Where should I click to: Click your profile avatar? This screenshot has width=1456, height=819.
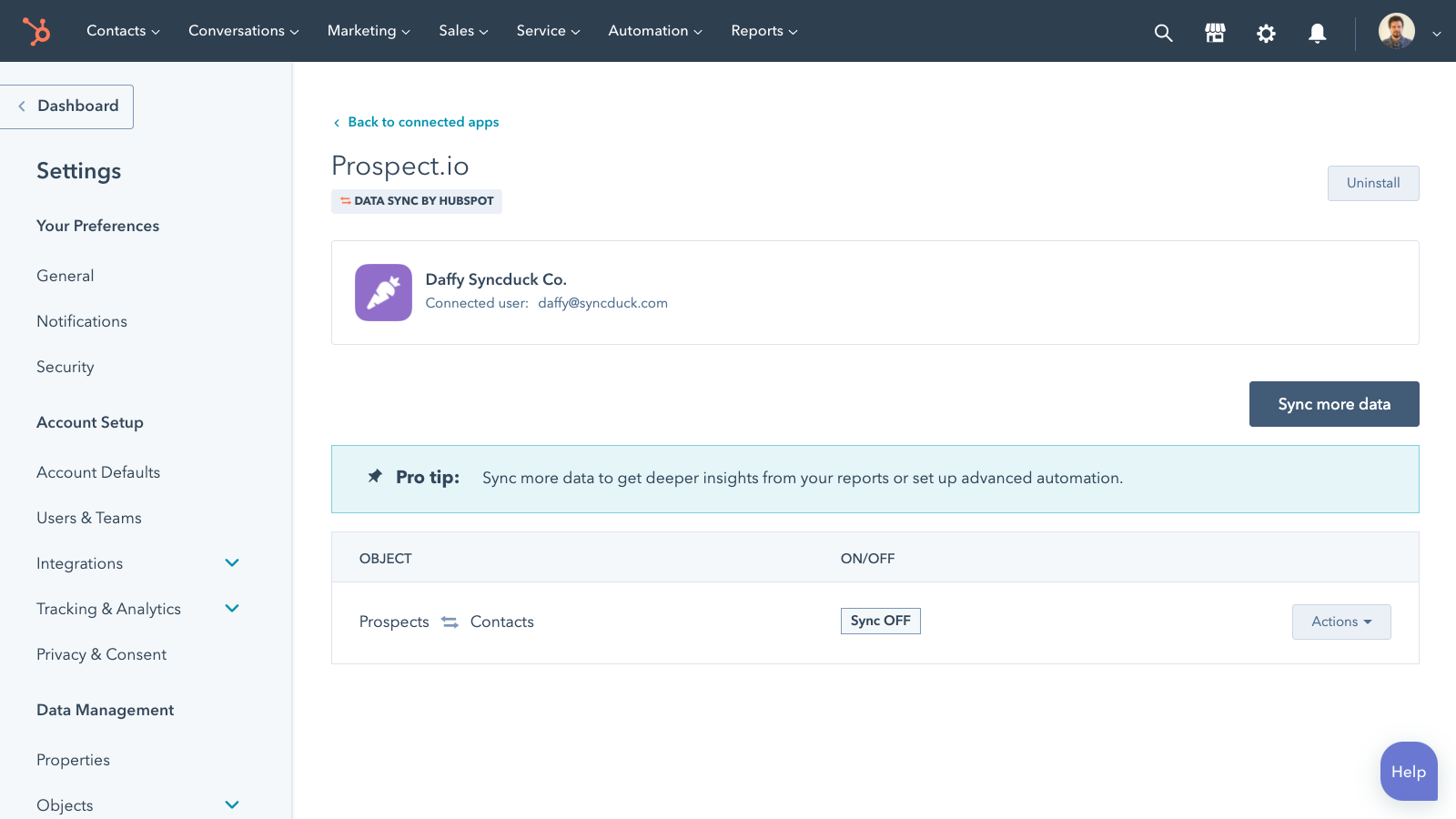point(1395,30)
